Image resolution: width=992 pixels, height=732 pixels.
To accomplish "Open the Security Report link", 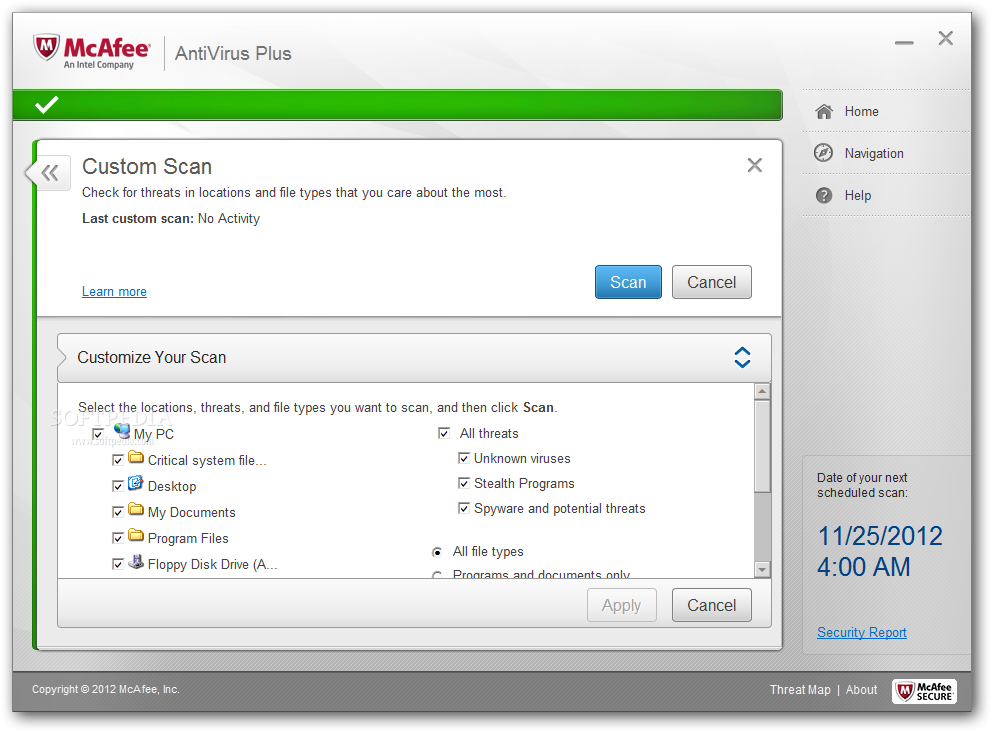I will coord(862,633).
